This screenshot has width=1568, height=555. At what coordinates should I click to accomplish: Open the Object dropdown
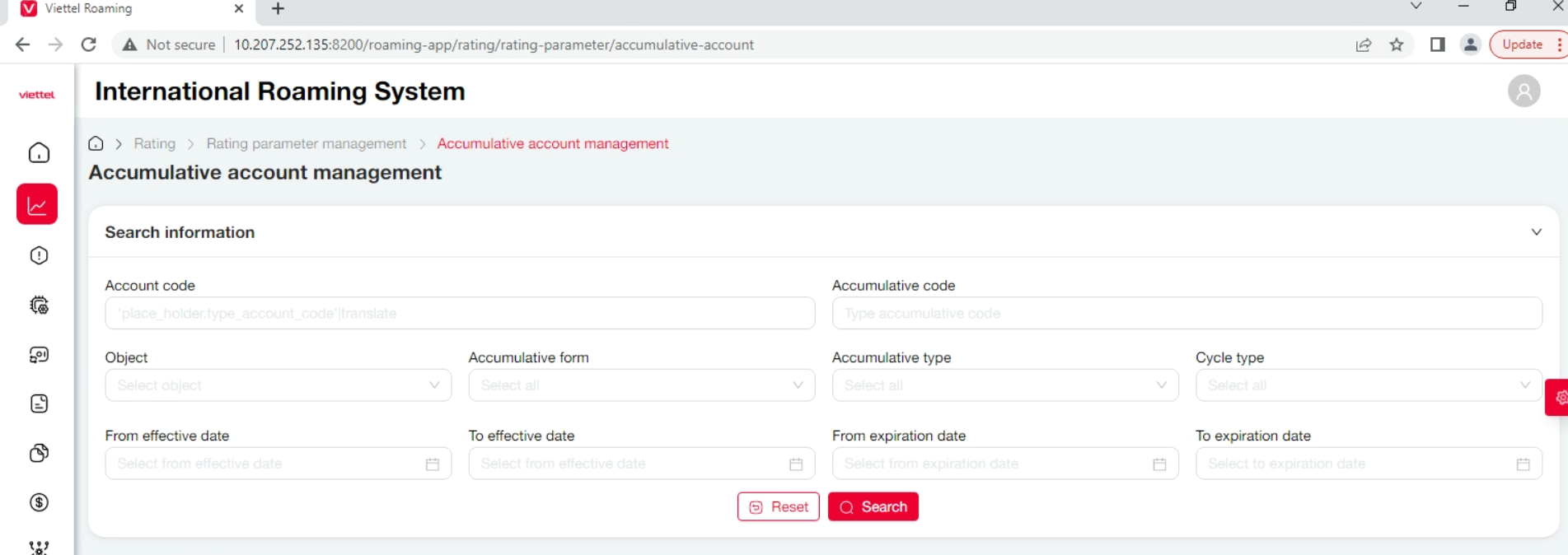pyautogui.click(x=278, y=385)
